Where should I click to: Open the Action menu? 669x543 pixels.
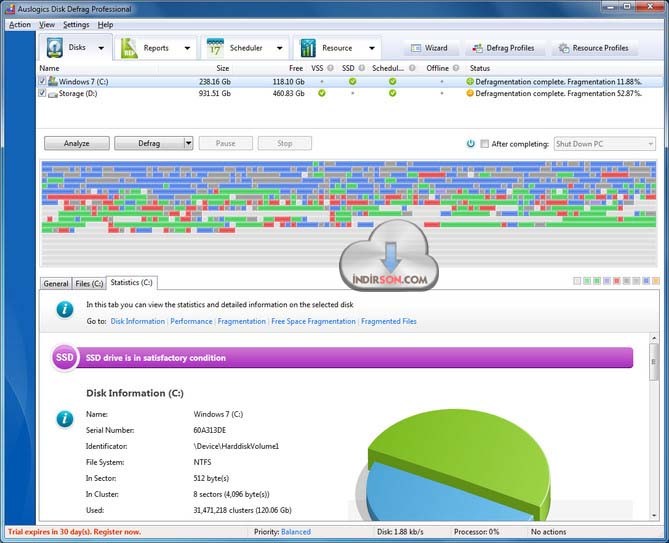coord(20,25)
